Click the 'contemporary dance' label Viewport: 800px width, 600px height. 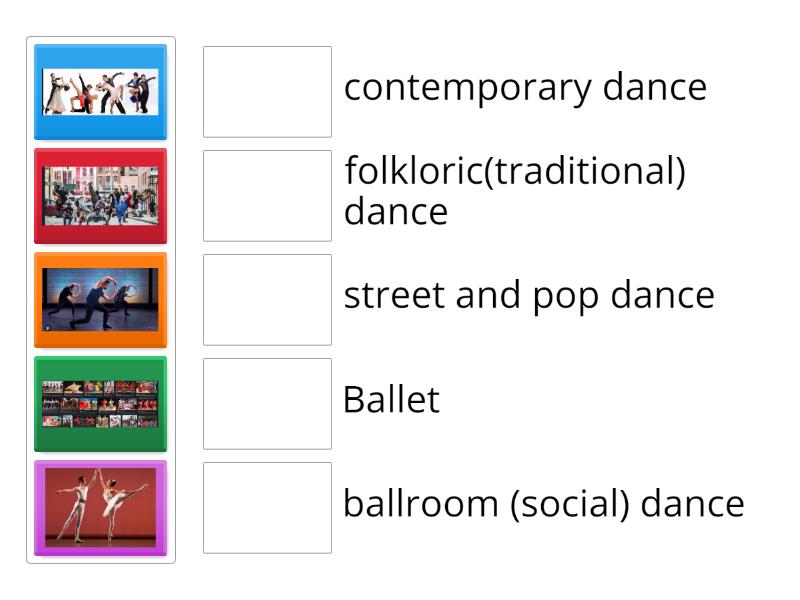tap(525, 88)
